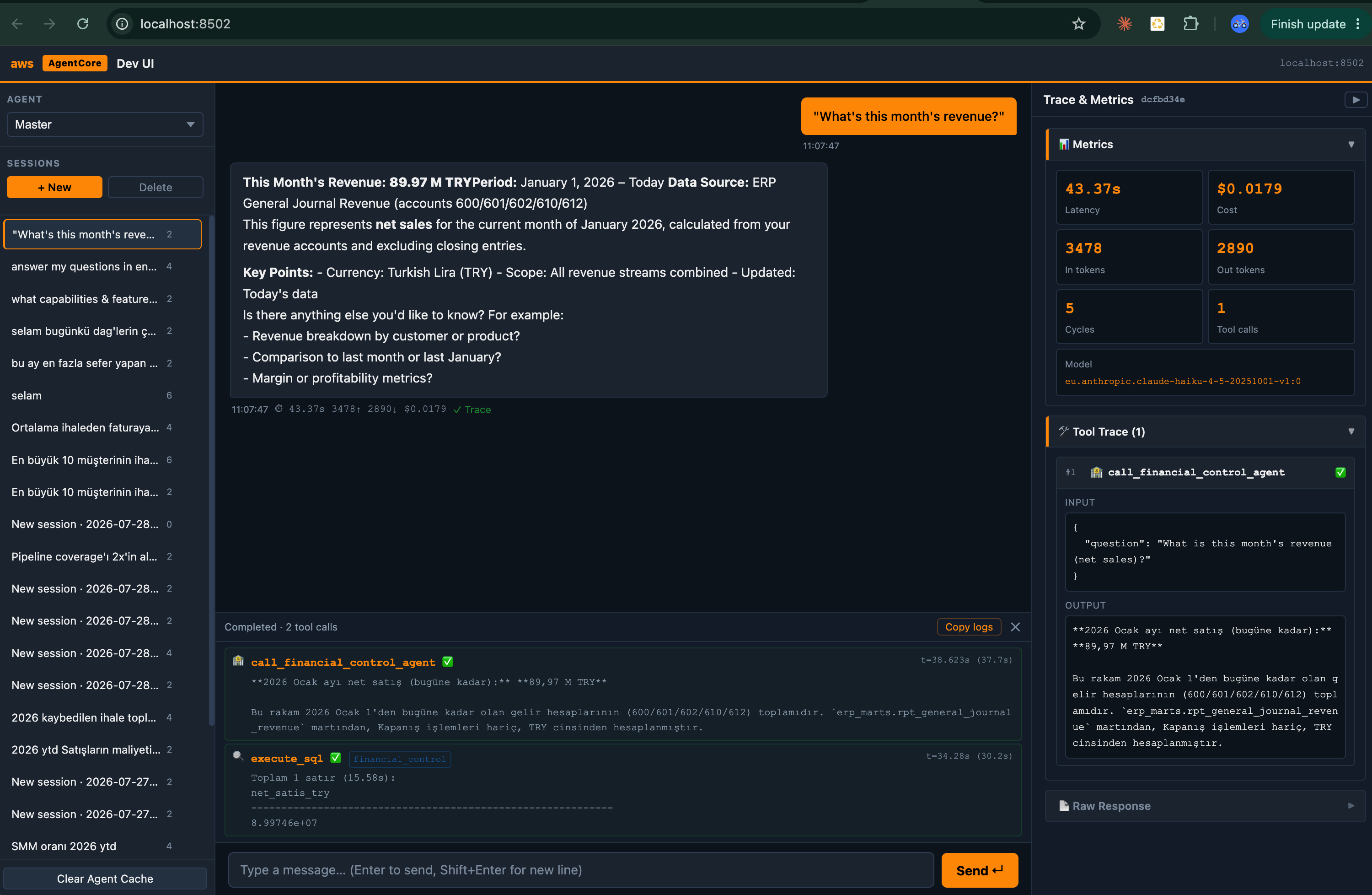Click the 8.99746e+07 query result
The image size is (1372, 895).
[284, 823]
